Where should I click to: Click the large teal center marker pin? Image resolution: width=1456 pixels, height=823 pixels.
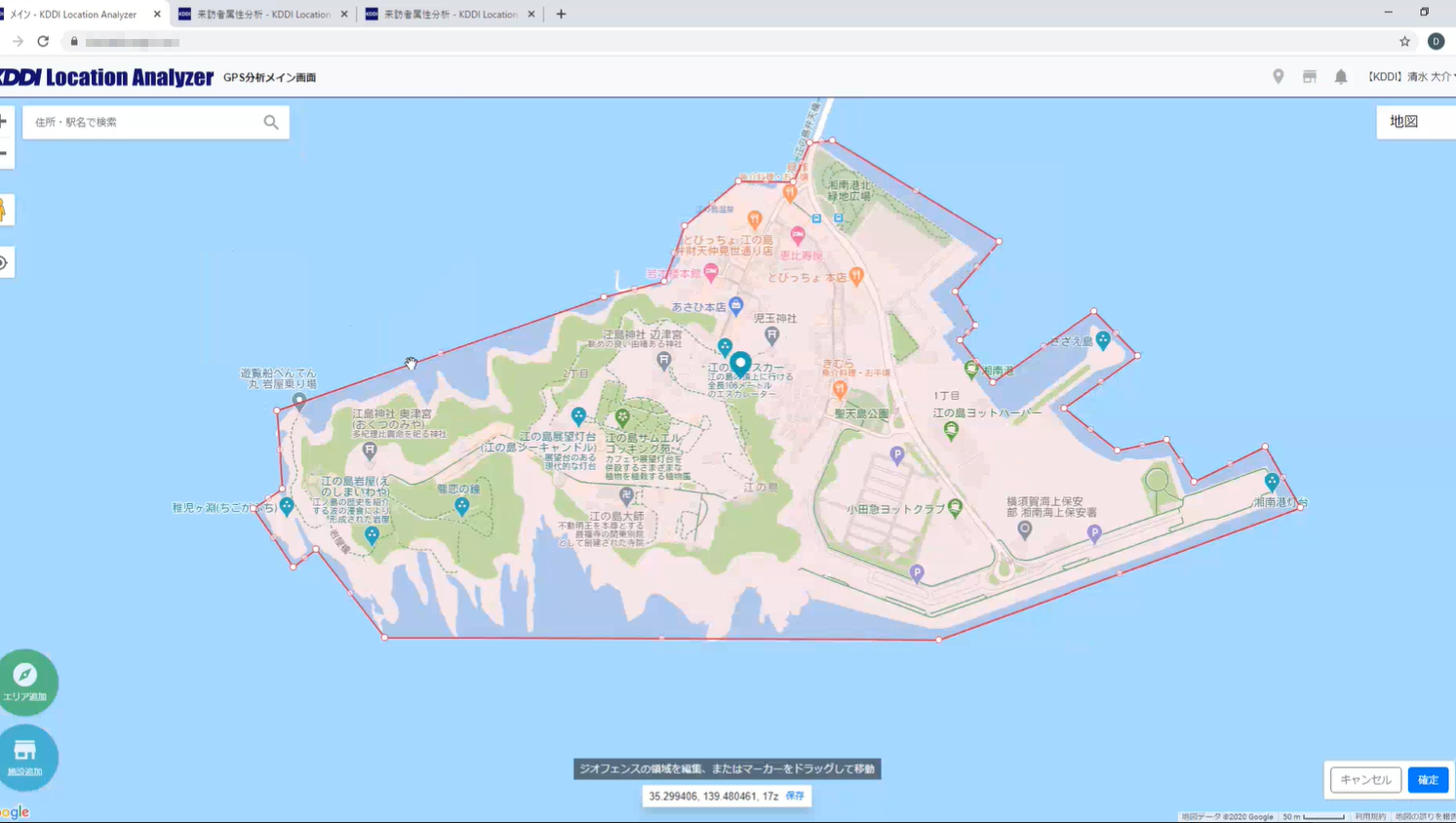740,365
